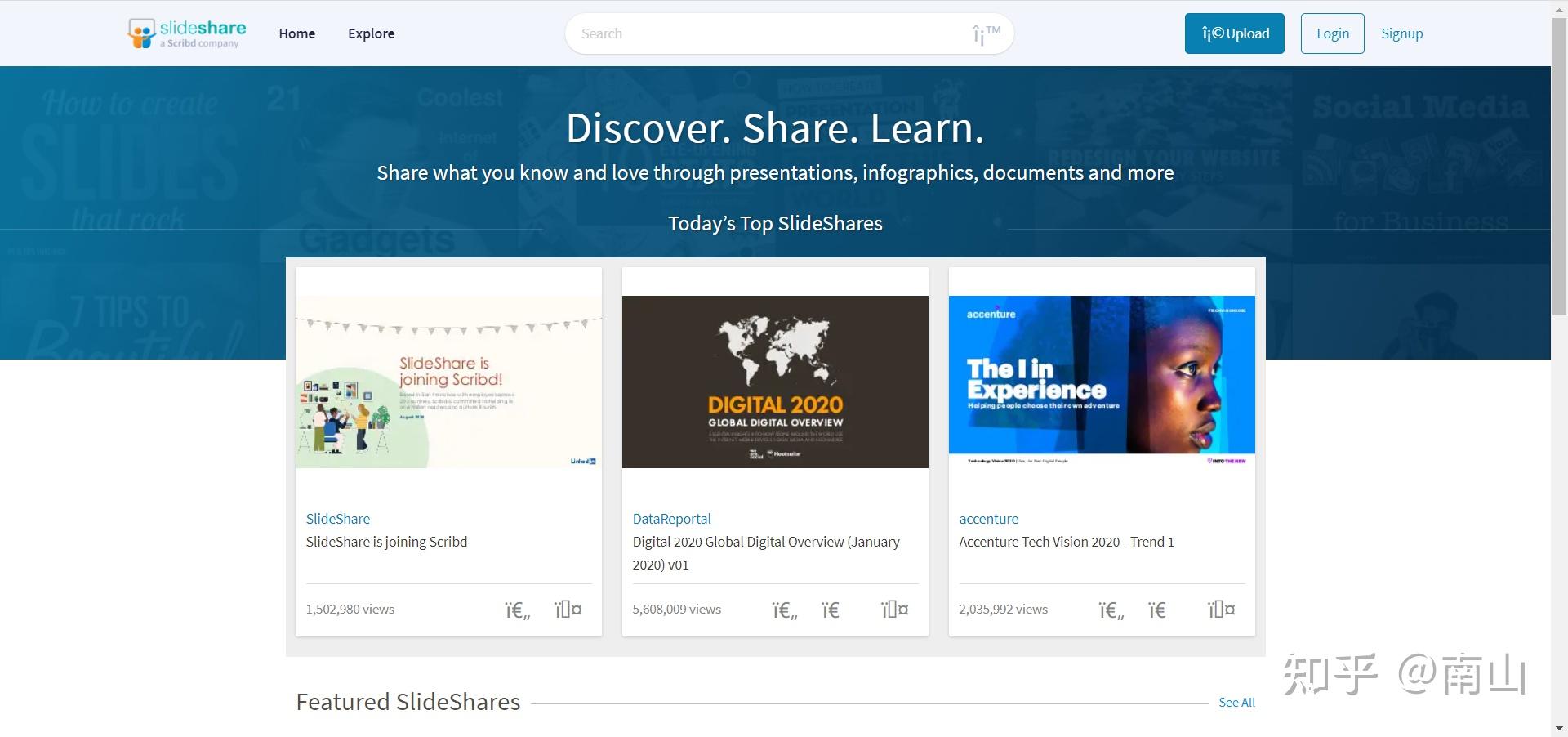Click the scrollbar down arrow
The width and height of the screenshot is (1568, 737).
click(1560, 729)
